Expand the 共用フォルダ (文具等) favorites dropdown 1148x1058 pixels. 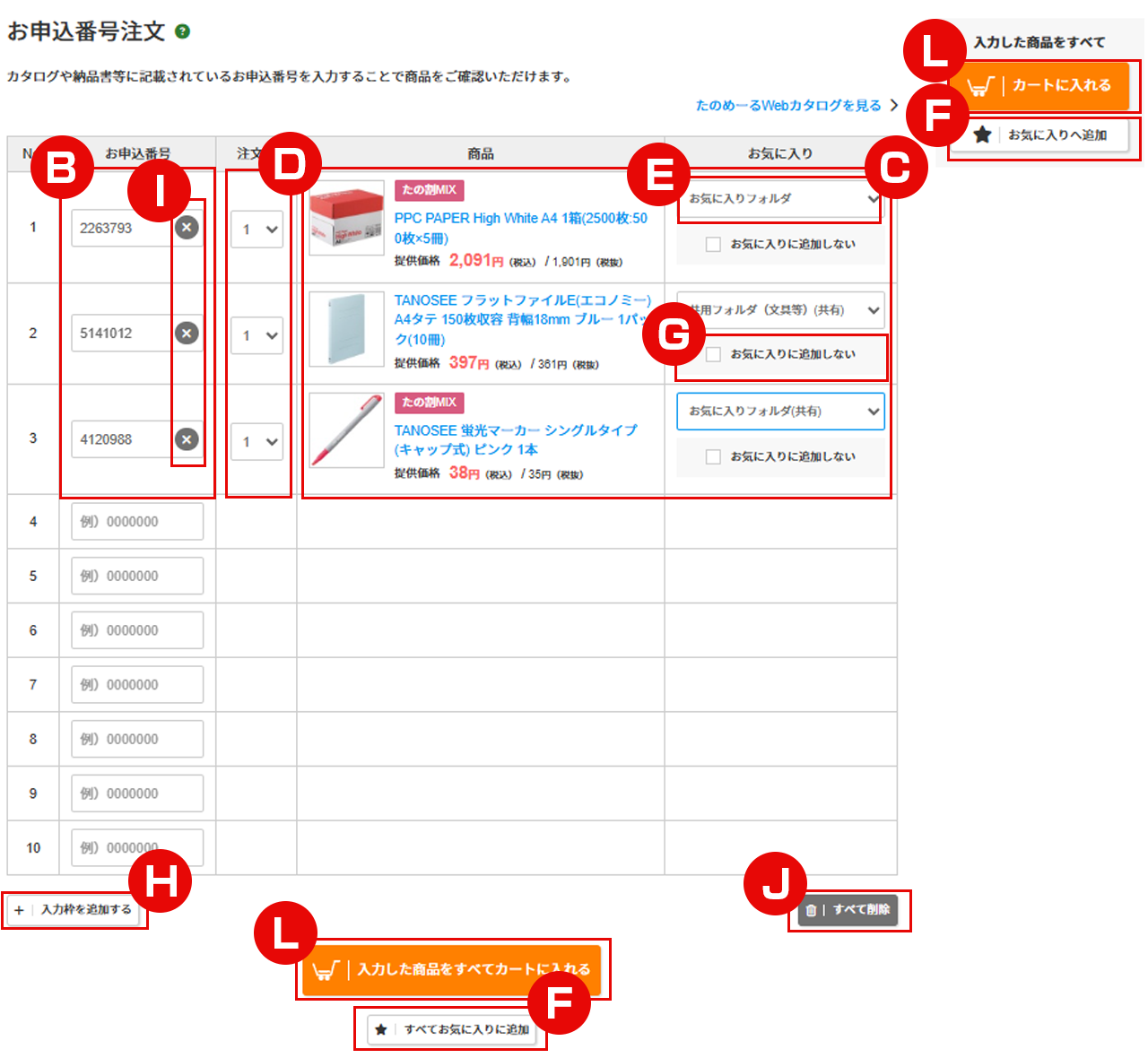(780, 310)
